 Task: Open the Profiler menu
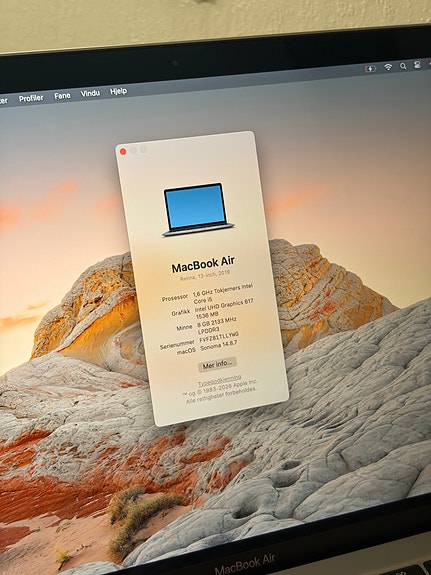pyautogui.click(x=31, y=98)
